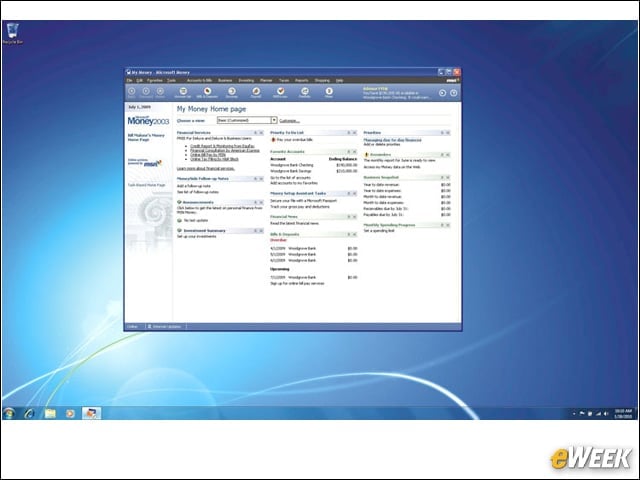The height and width of the screenshot is (480, 640).
Task: Click the Investing toolbar icon
Action: pos(231,93)
